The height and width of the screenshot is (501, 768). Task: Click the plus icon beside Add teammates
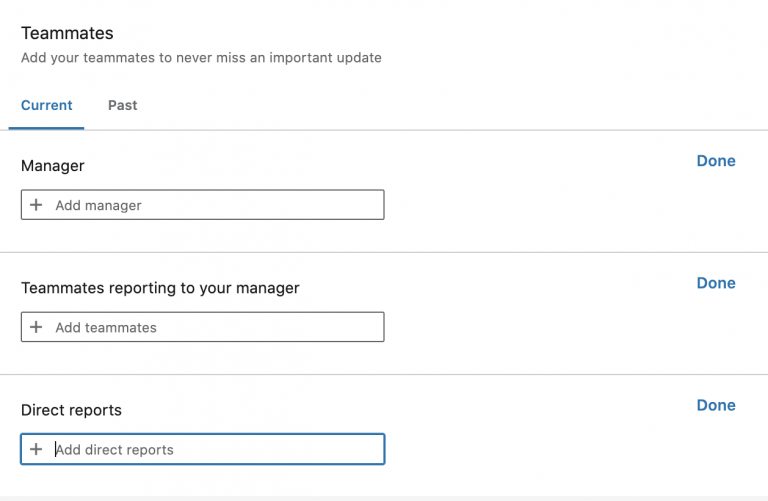[36, 327]
